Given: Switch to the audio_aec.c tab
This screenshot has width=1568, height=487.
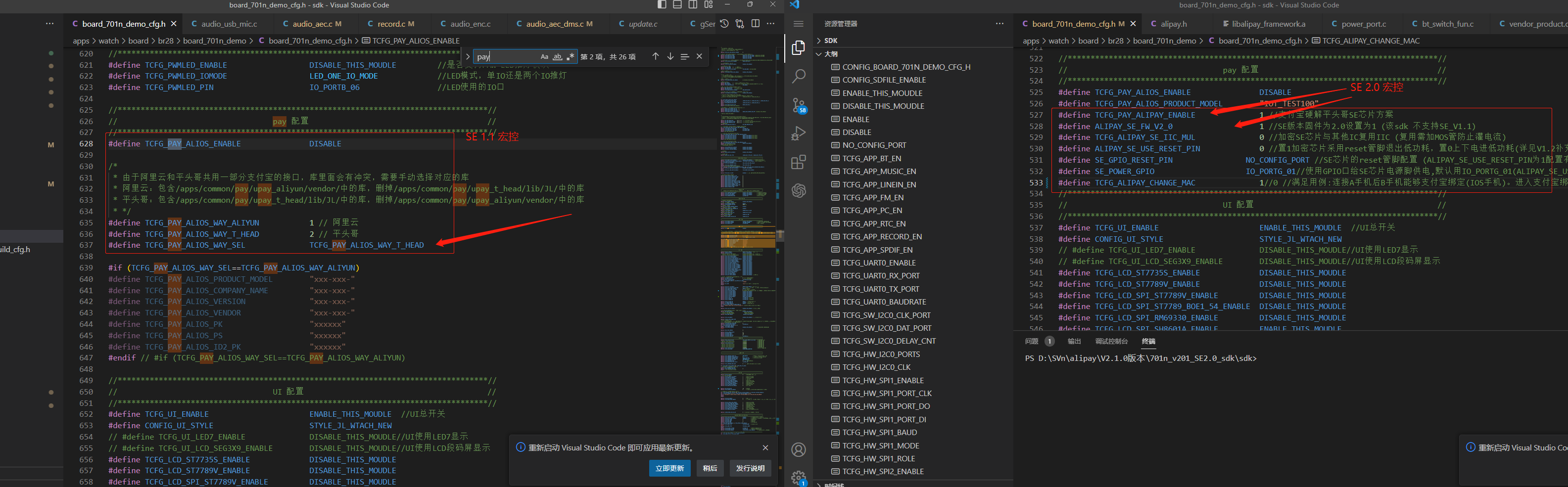Looking at the screenshot, I should pos(312,24).
